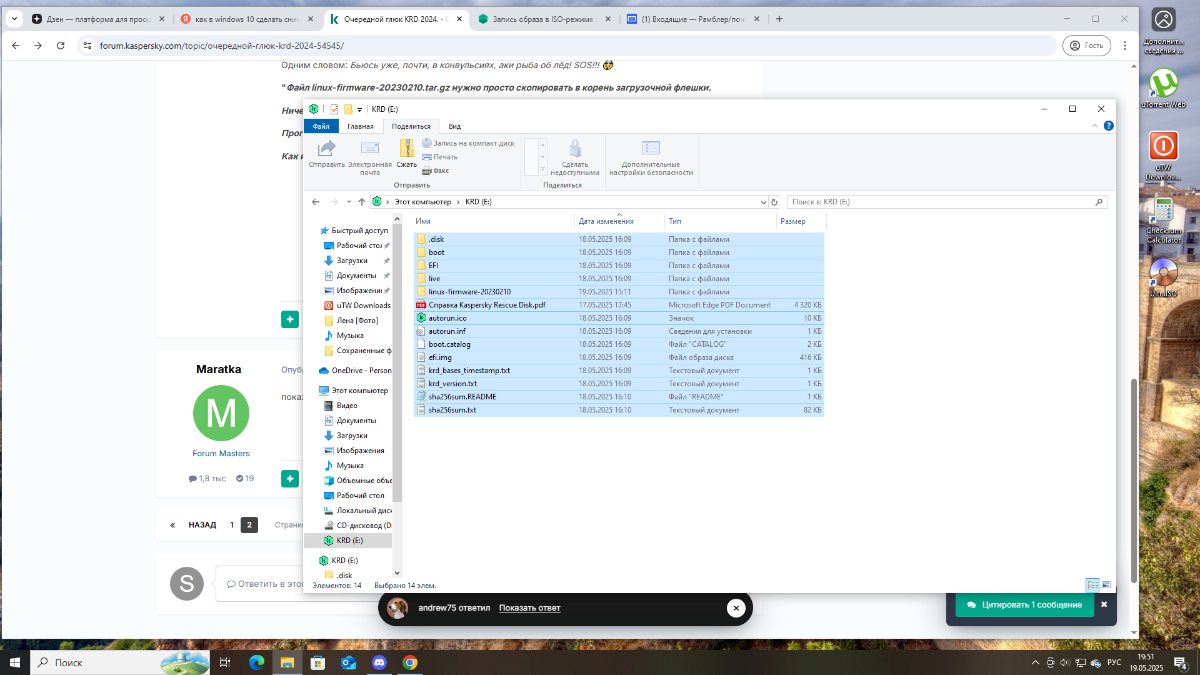Open Discord from the taskbar
The height and width of the screenshot is (675, 1200).
tap(379, 662)
